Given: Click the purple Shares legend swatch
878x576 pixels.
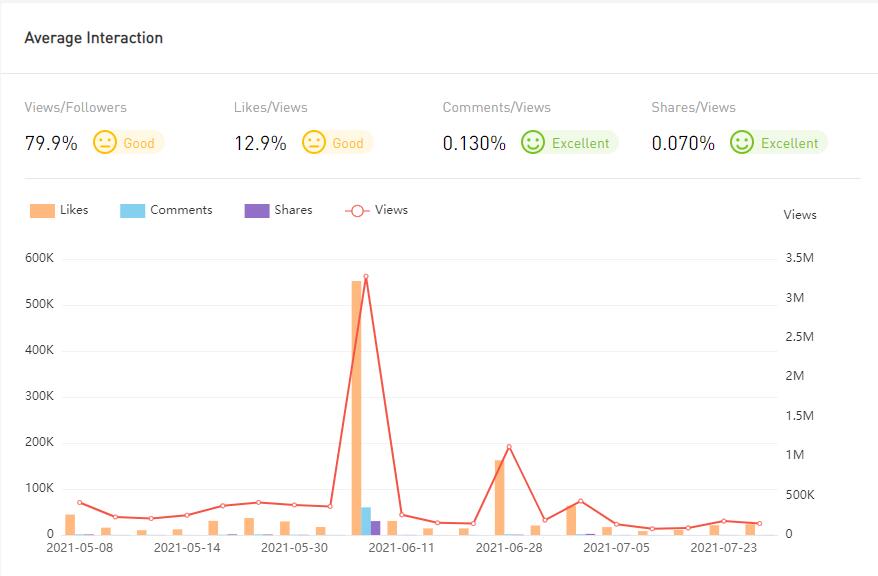Looking at the screenshot, I should click(257, 211).
